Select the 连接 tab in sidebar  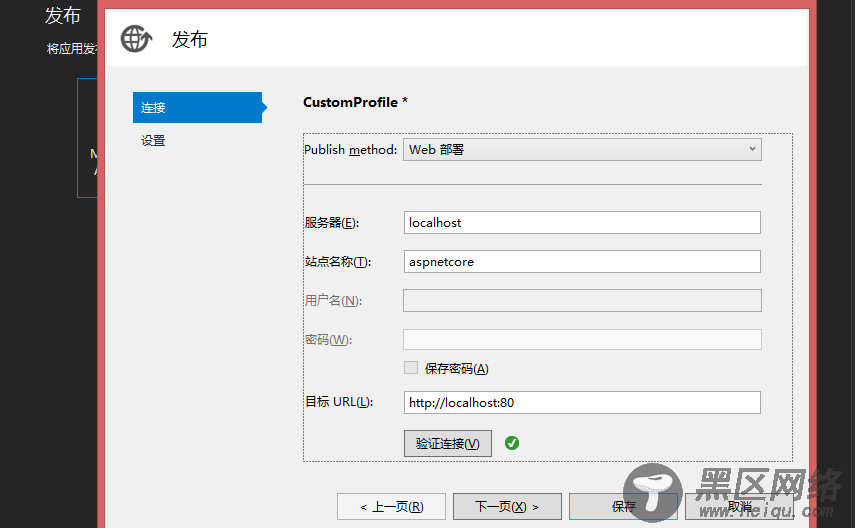pyautogui.click(x=197, y=107)
